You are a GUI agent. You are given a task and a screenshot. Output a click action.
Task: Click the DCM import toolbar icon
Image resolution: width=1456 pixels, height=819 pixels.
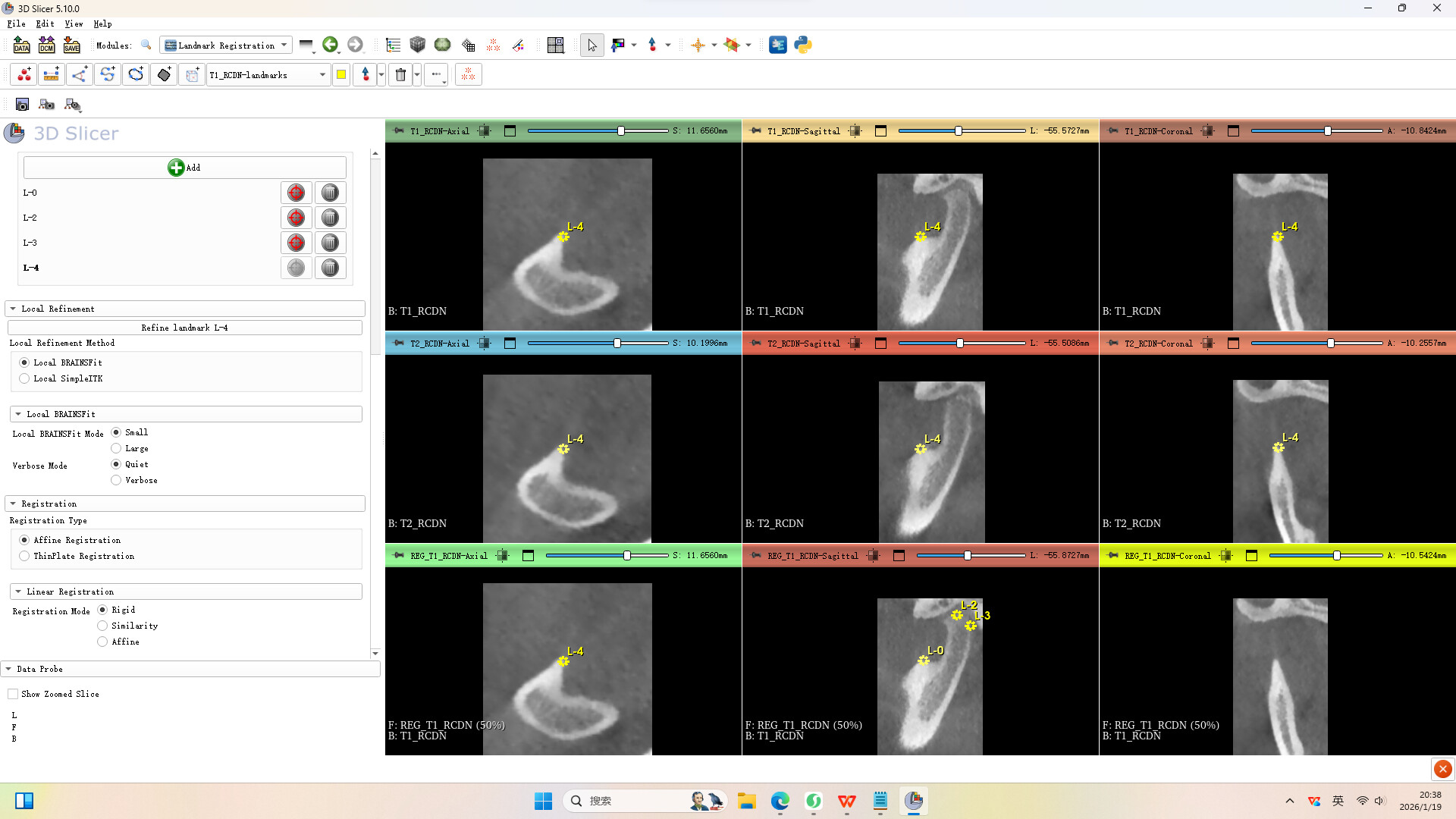[x=46, y=45]
